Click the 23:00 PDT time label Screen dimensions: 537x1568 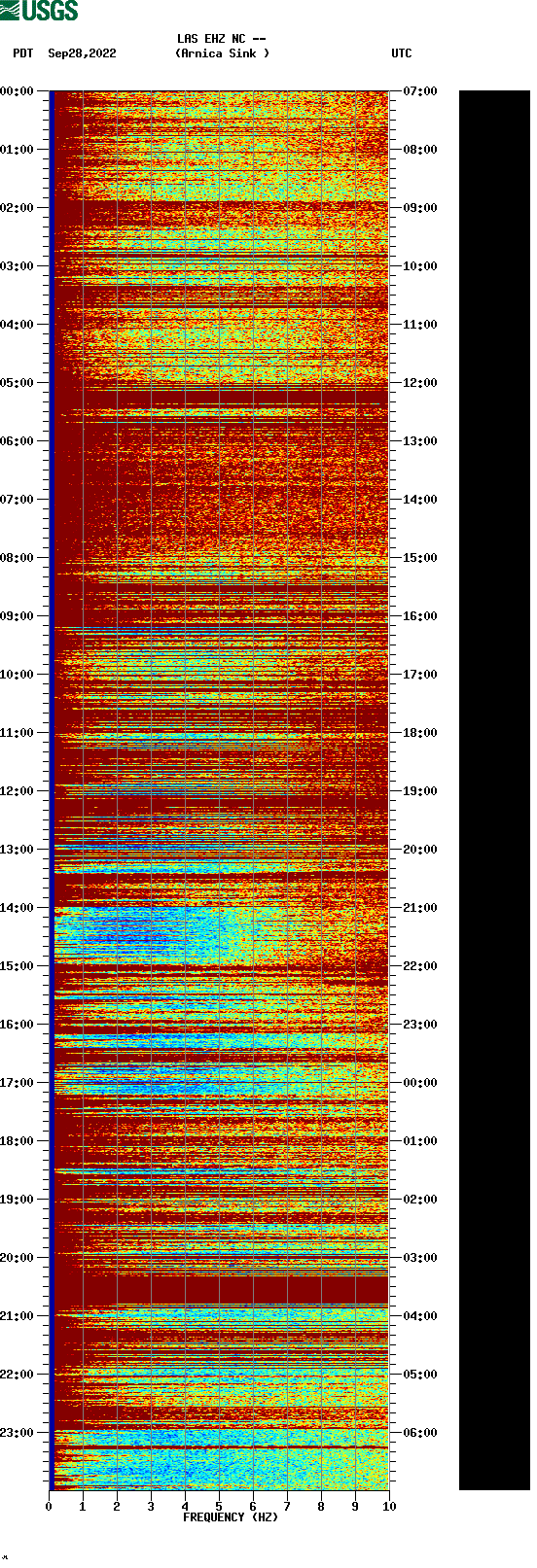click(x=17, y=1433)
